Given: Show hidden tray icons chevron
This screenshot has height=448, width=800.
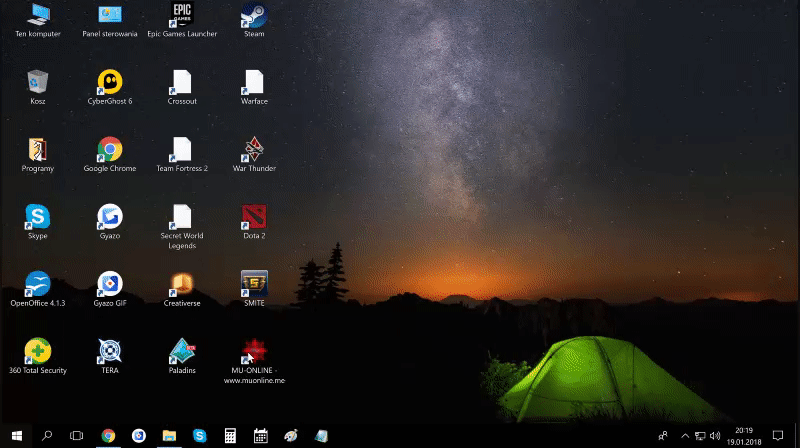Looking at the screenshot, I should [685, 436].
